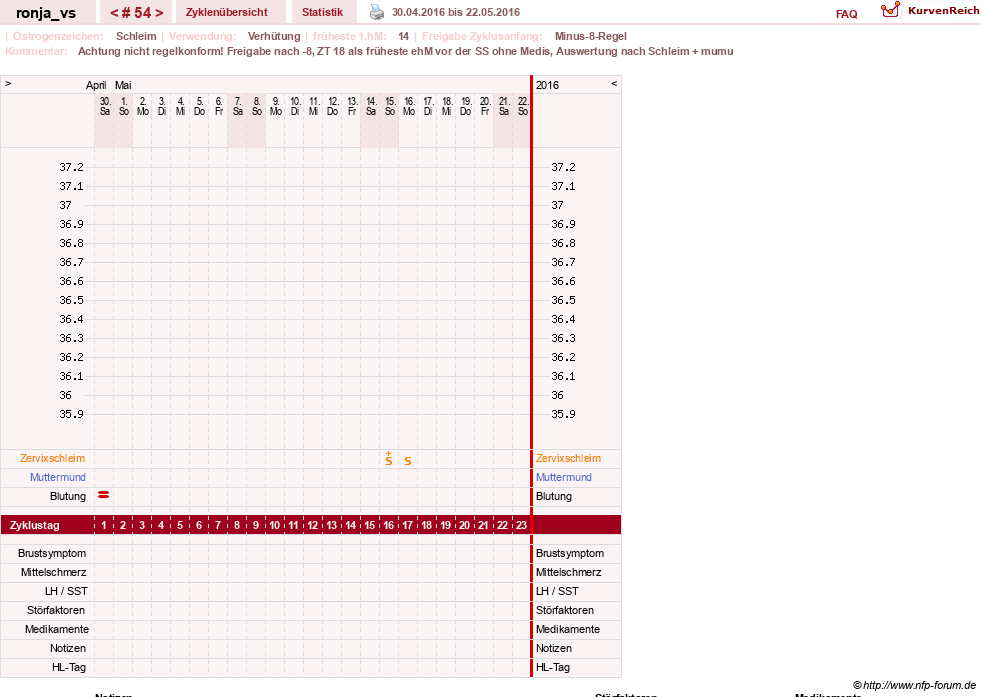Go to next cycle arrow beside #54

tap(159, 13)
